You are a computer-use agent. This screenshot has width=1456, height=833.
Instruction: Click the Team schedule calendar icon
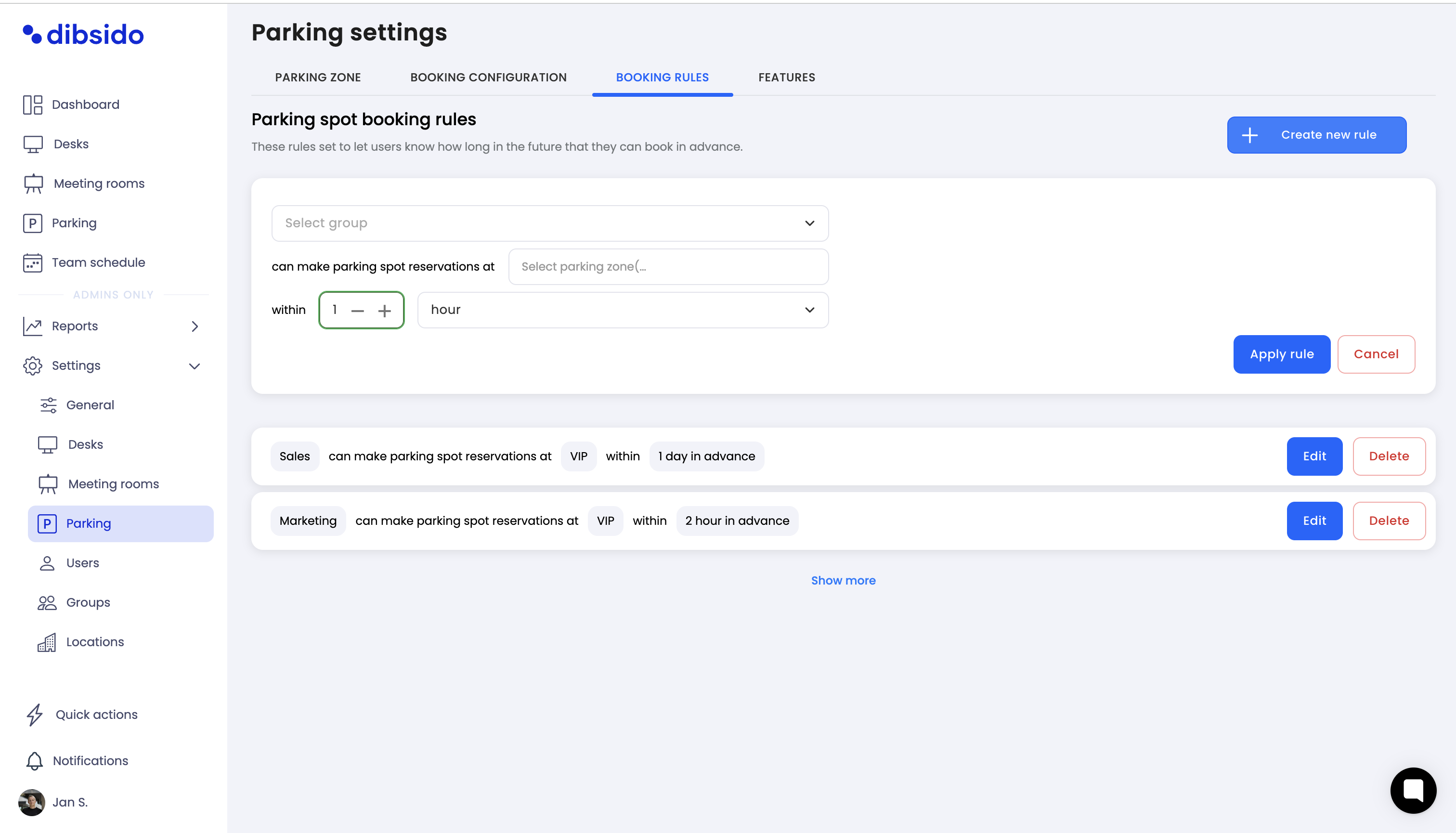(33, 262)
